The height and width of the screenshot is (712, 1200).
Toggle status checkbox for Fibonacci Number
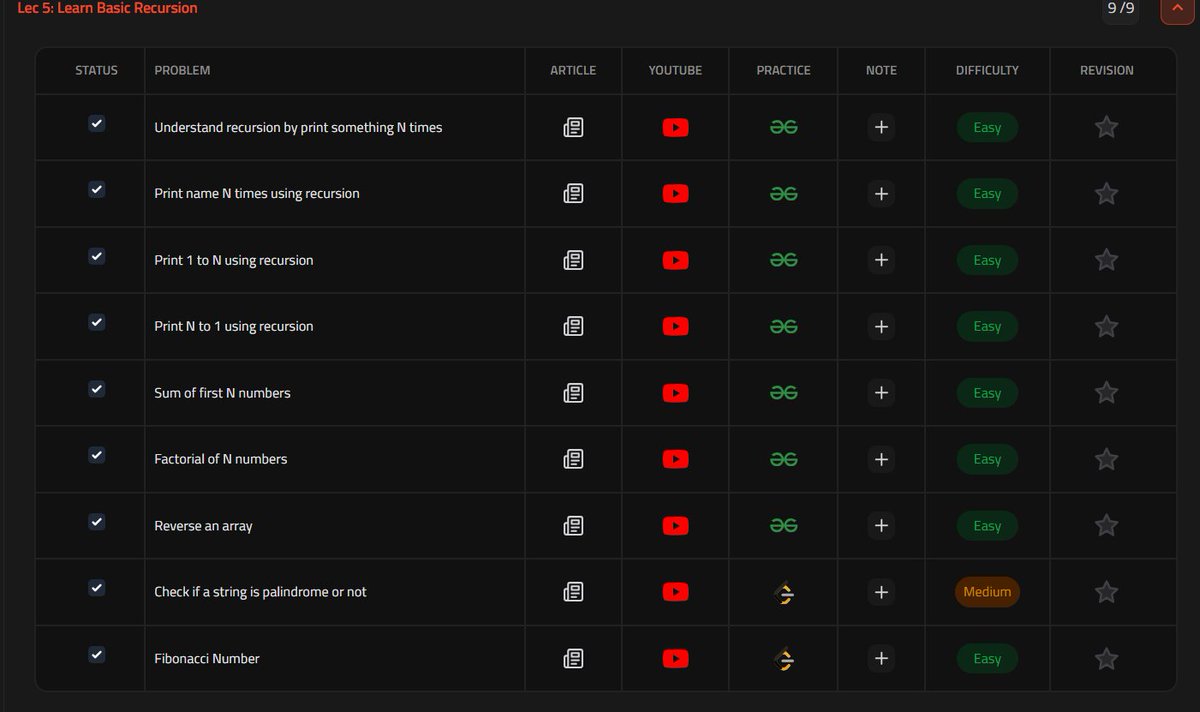(x=96, y=655)
